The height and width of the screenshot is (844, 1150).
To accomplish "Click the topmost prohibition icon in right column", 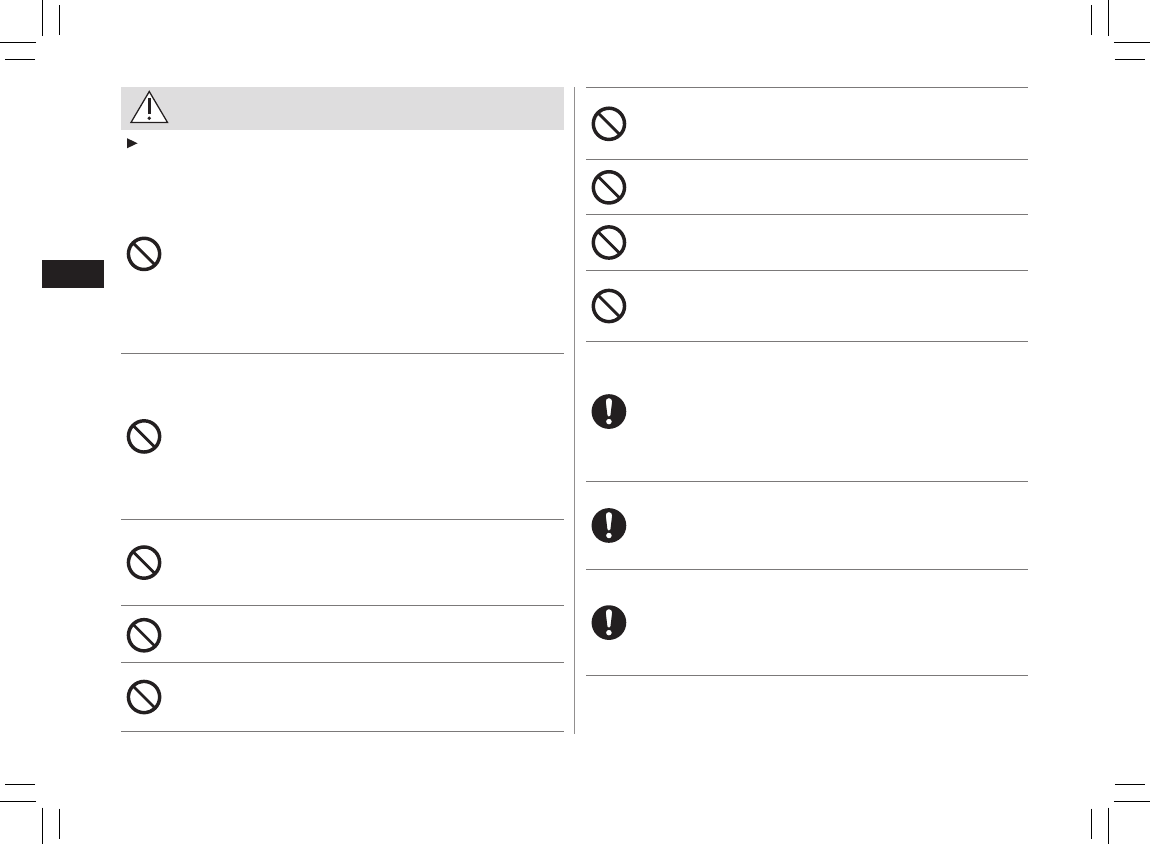I will [x=609, y=124].
